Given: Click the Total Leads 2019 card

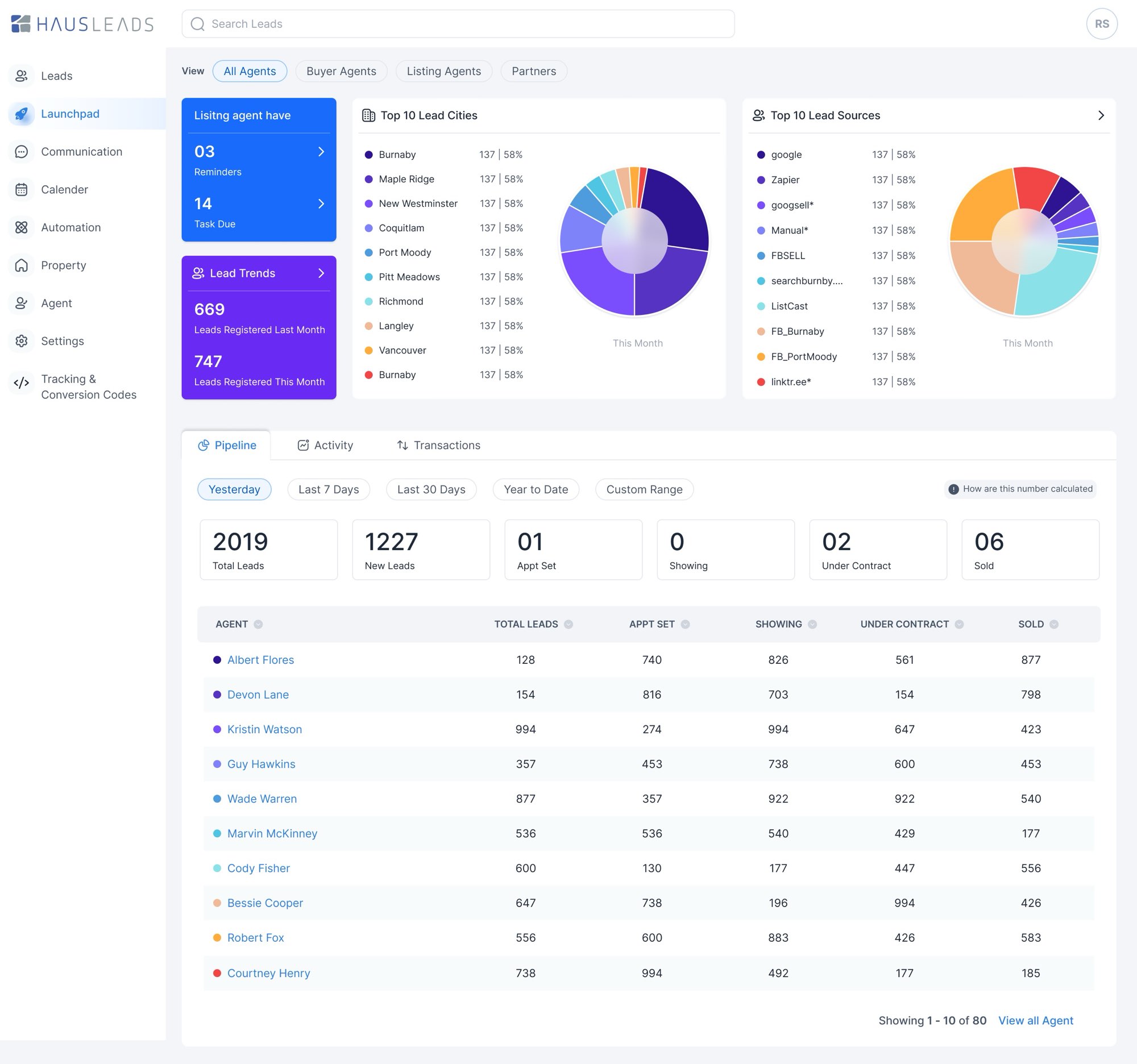Looking at the screenshot, I should (269, 550).
